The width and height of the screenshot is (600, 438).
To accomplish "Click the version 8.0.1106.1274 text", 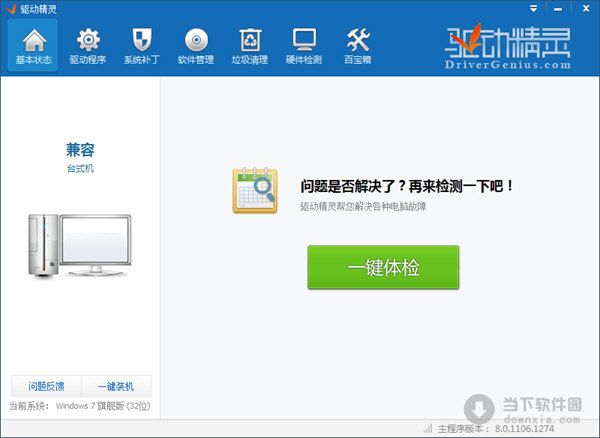I will point(524,429).
